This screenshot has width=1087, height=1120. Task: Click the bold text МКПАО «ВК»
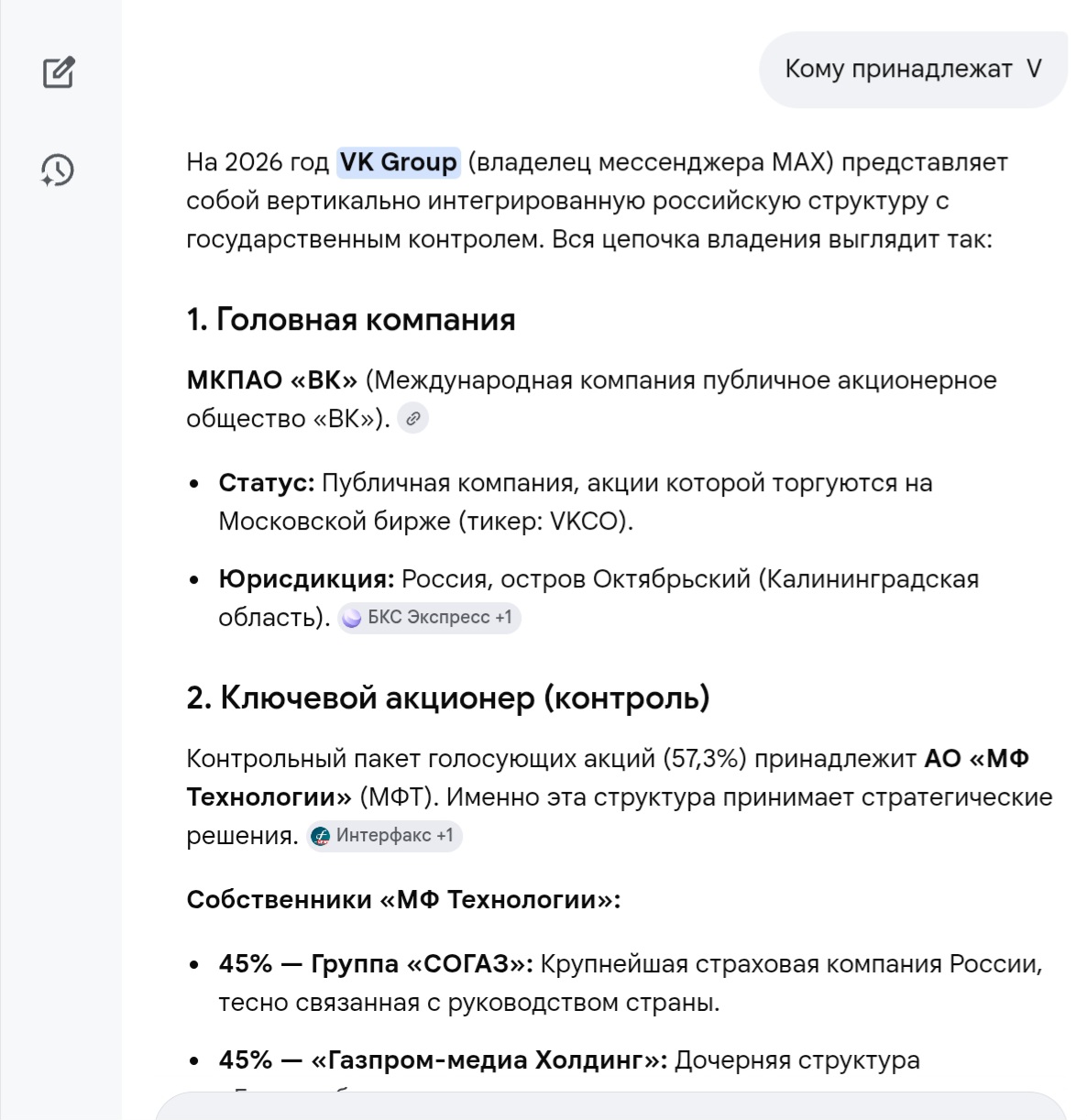pyautogui.click(x=271, y=380)
